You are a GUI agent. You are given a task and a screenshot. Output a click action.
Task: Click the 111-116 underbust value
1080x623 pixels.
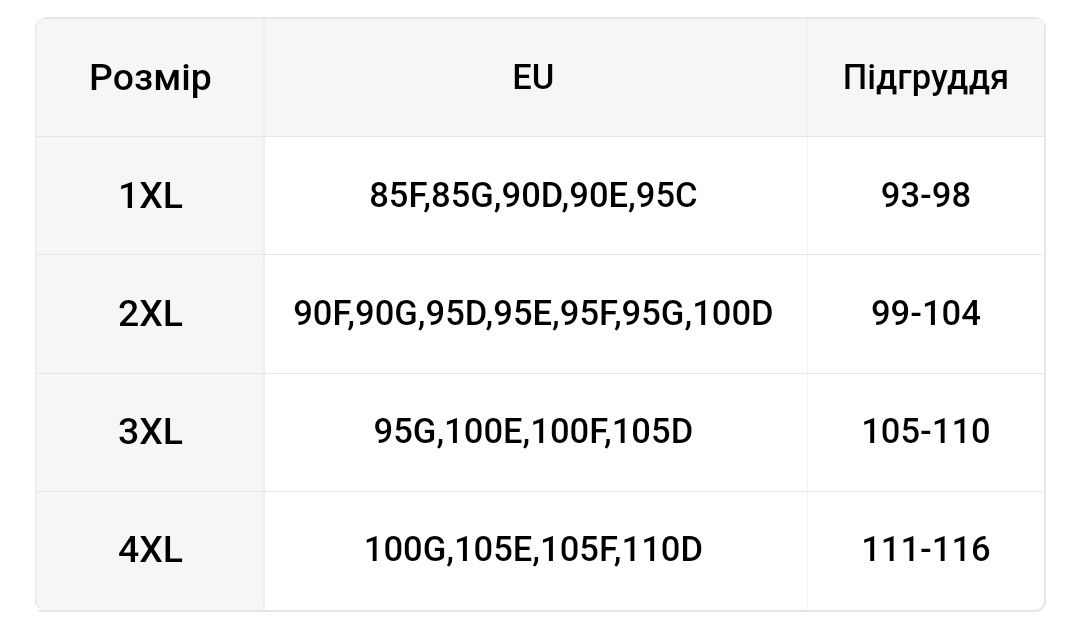926,551
